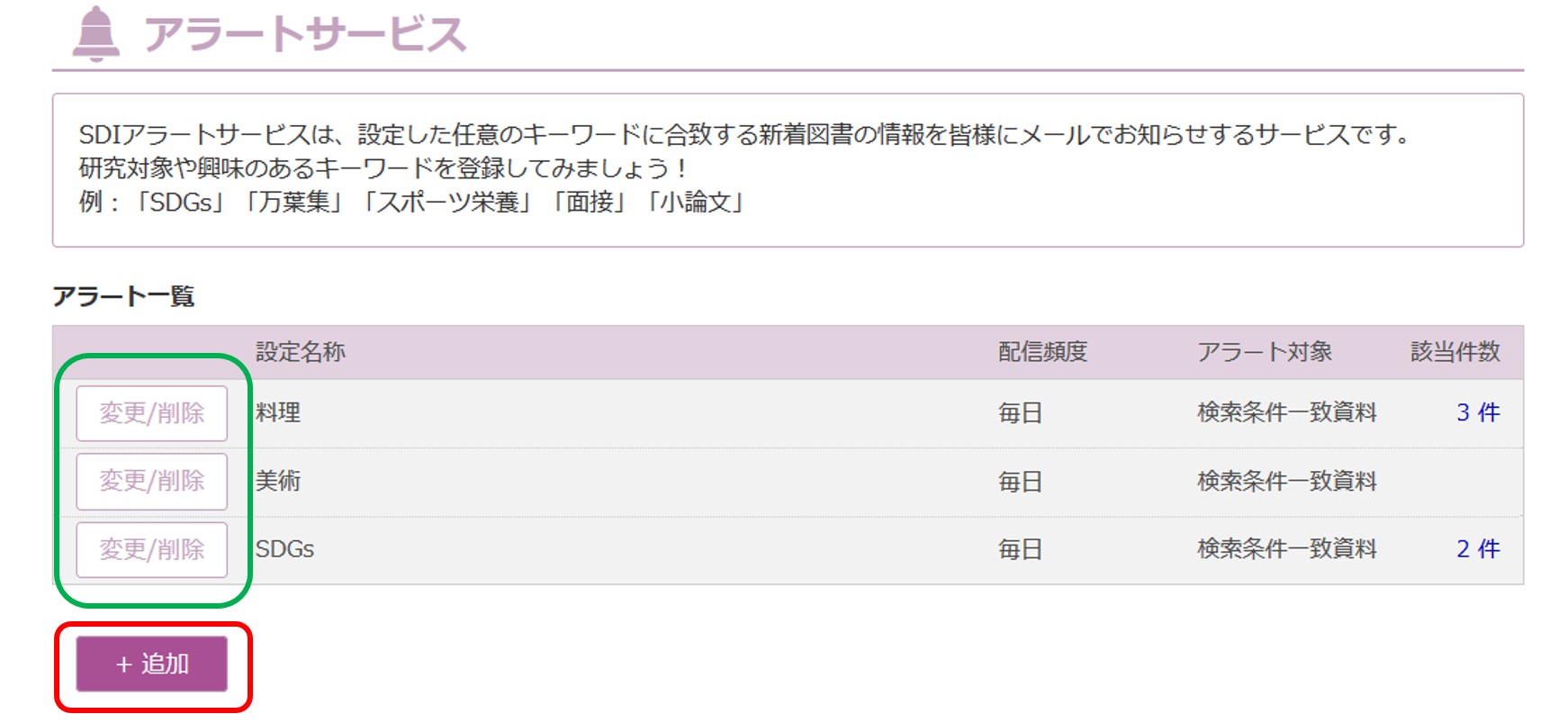Click the bell icon beside アラートサービス
Image resolution: width=1568 pixels, height=723 pixels.
[95, 33]
